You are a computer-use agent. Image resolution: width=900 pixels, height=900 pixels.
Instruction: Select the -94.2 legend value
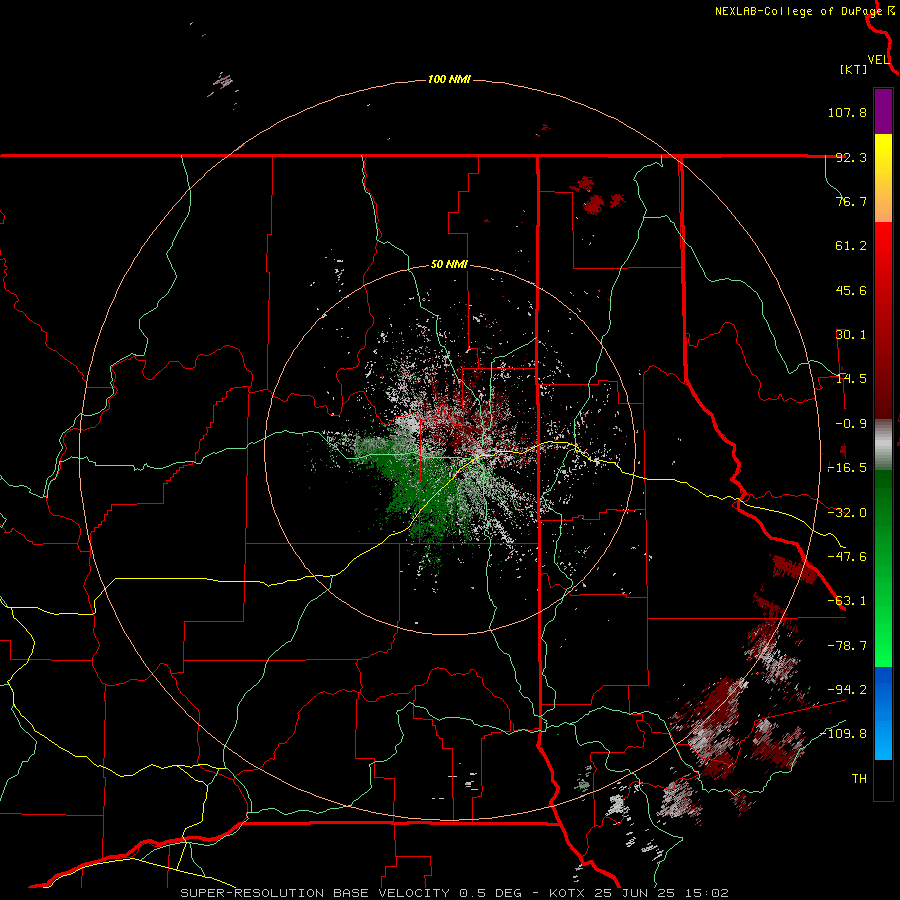(847, 689)
